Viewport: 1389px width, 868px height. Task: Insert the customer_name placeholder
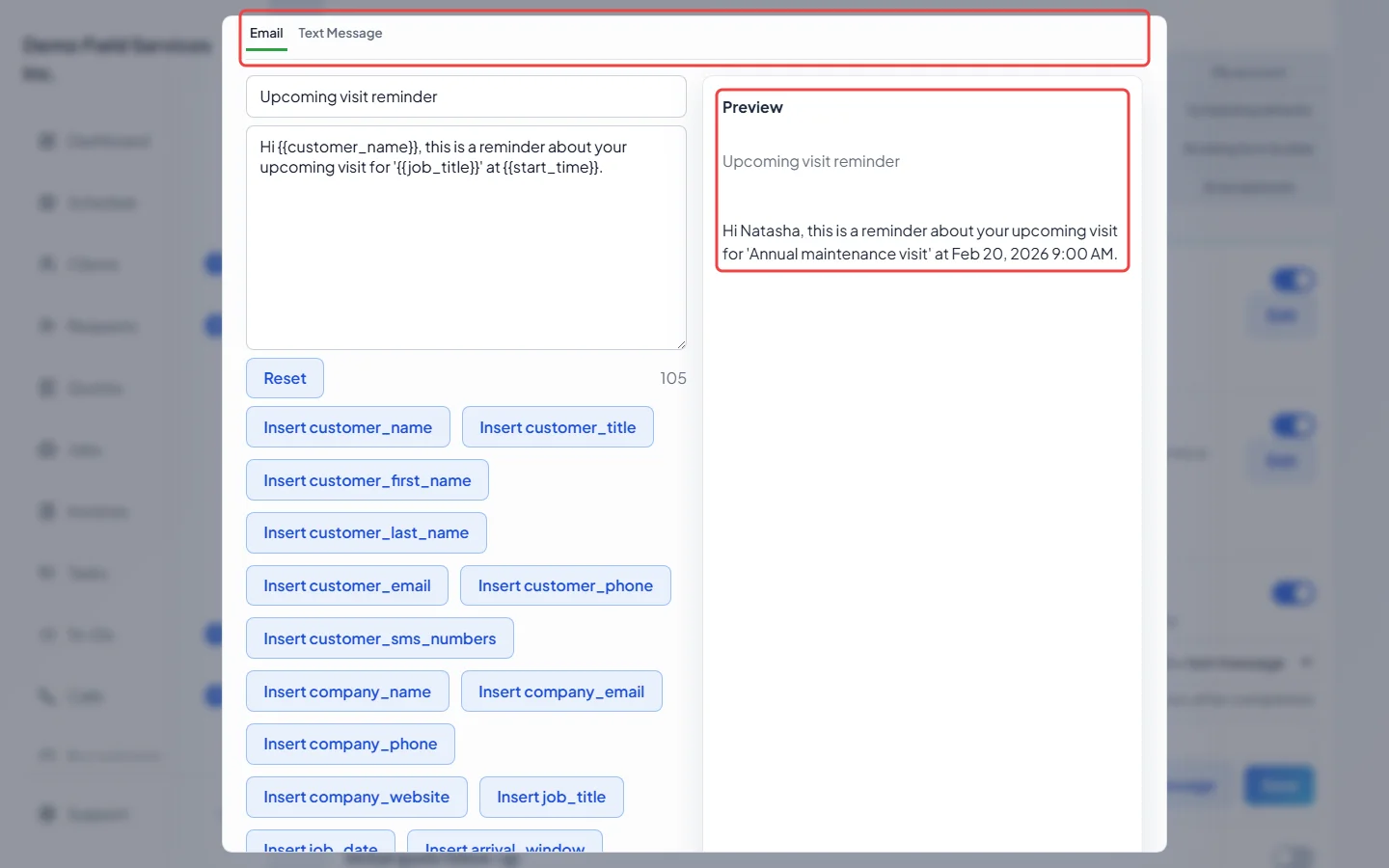click(x=347, y=427)
